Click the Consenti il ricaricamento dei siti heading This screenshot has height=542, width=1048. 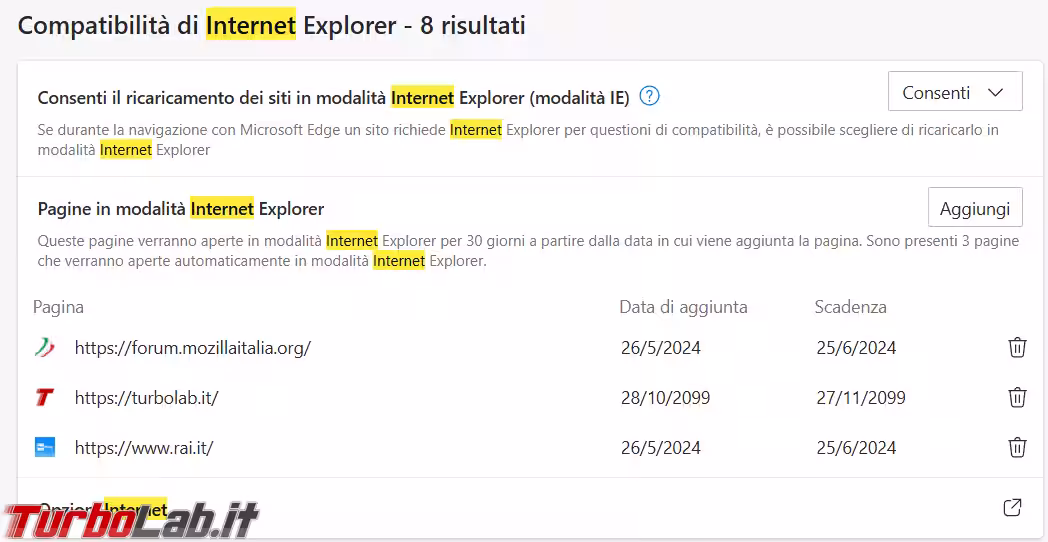334,98
